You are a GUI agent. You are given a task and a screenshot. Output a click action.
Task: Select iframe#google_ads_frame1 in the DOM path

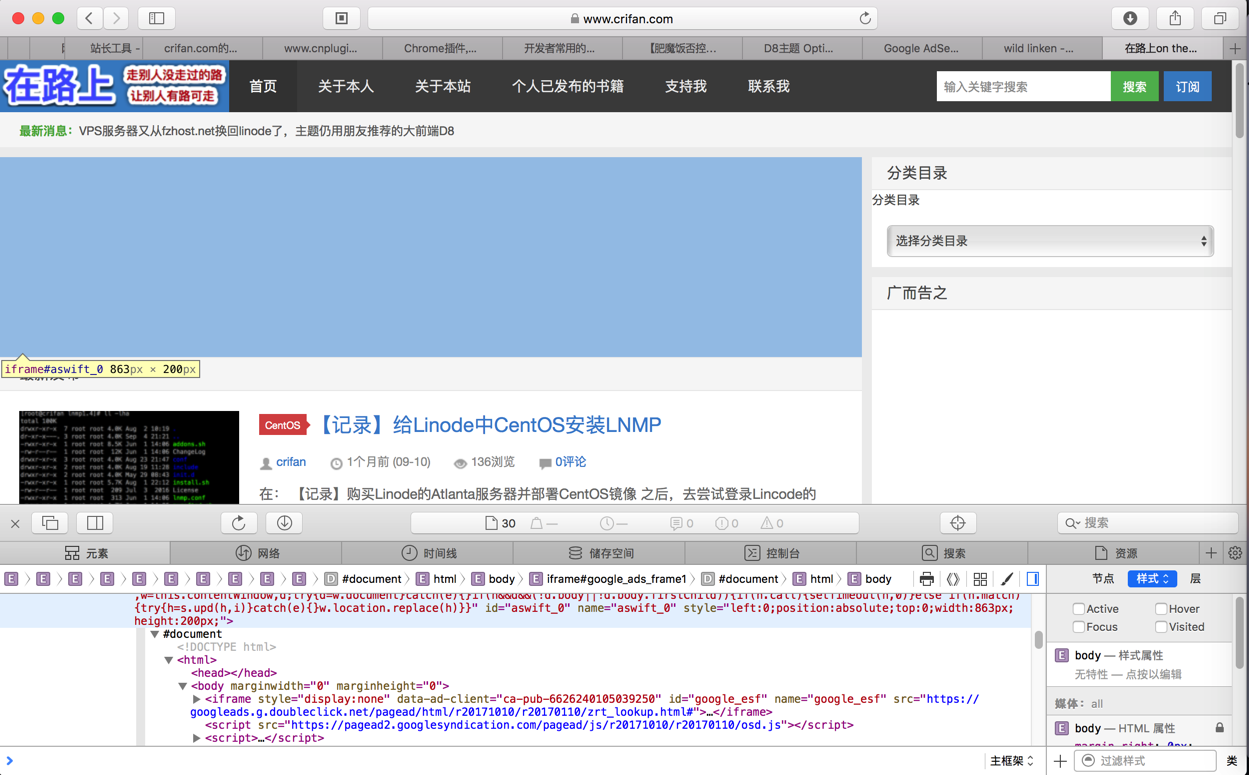click(608, 579)
